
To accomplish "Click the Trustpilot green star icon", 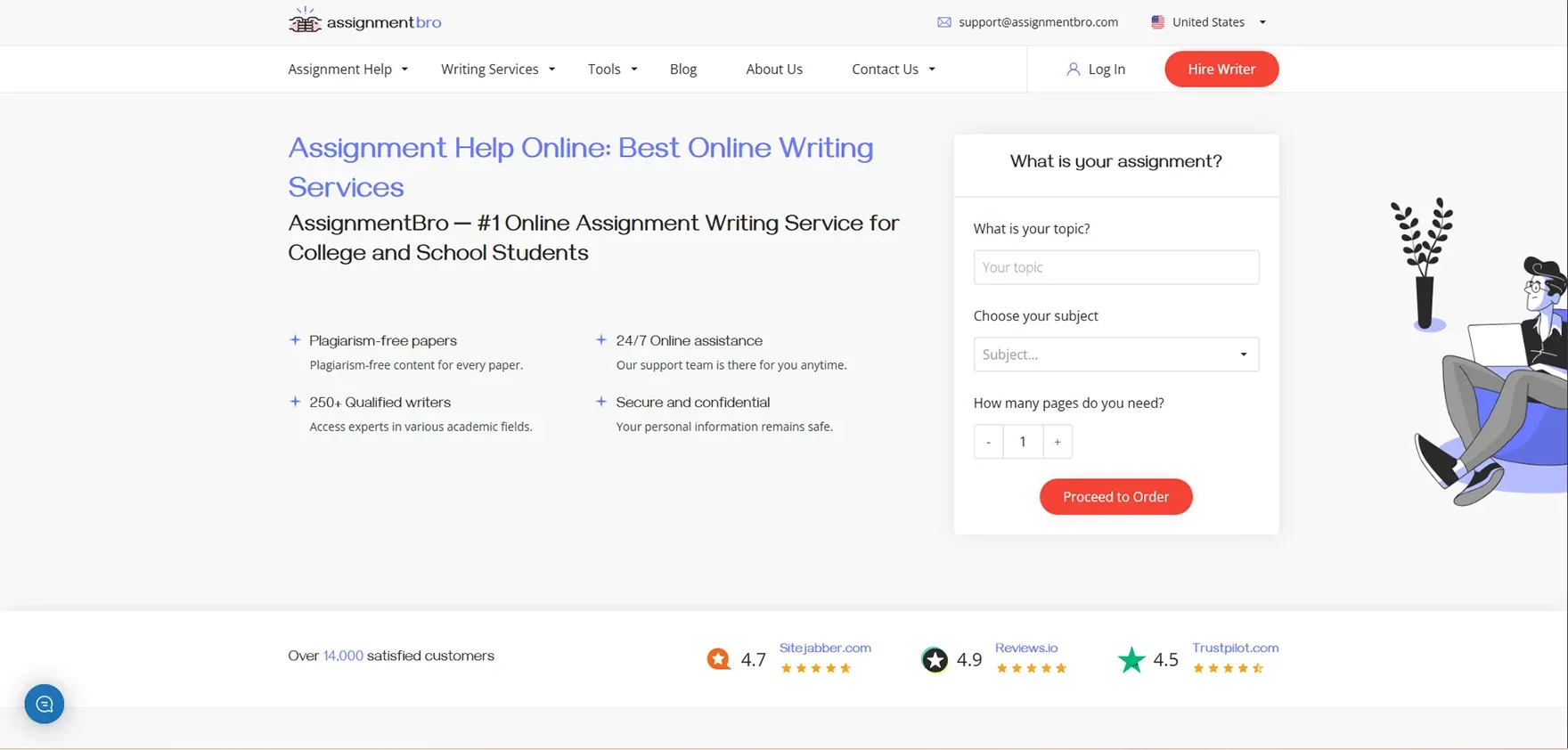I will [x=1131, y=660].
